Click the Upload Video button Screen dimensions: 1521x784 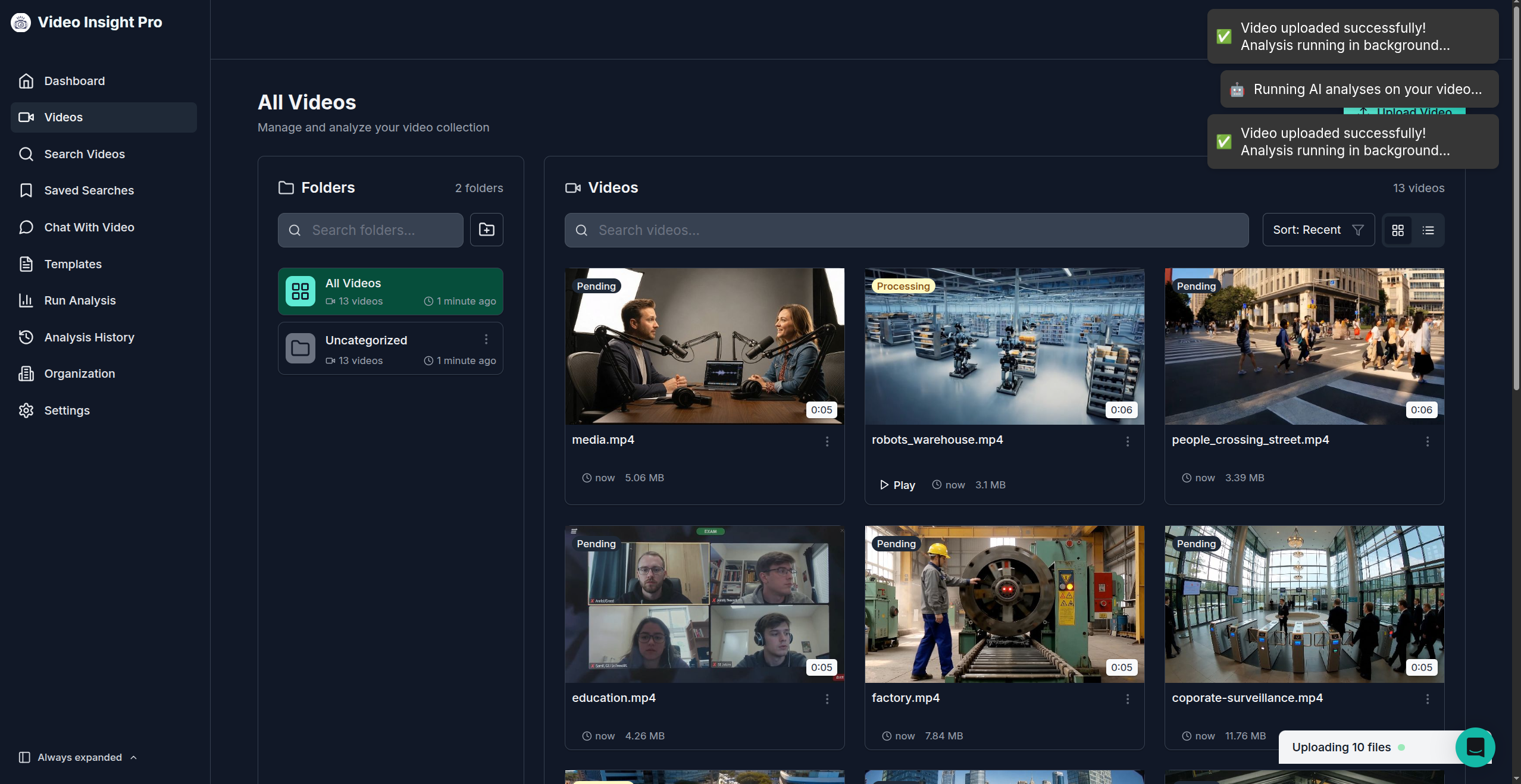click(1406, 113)
